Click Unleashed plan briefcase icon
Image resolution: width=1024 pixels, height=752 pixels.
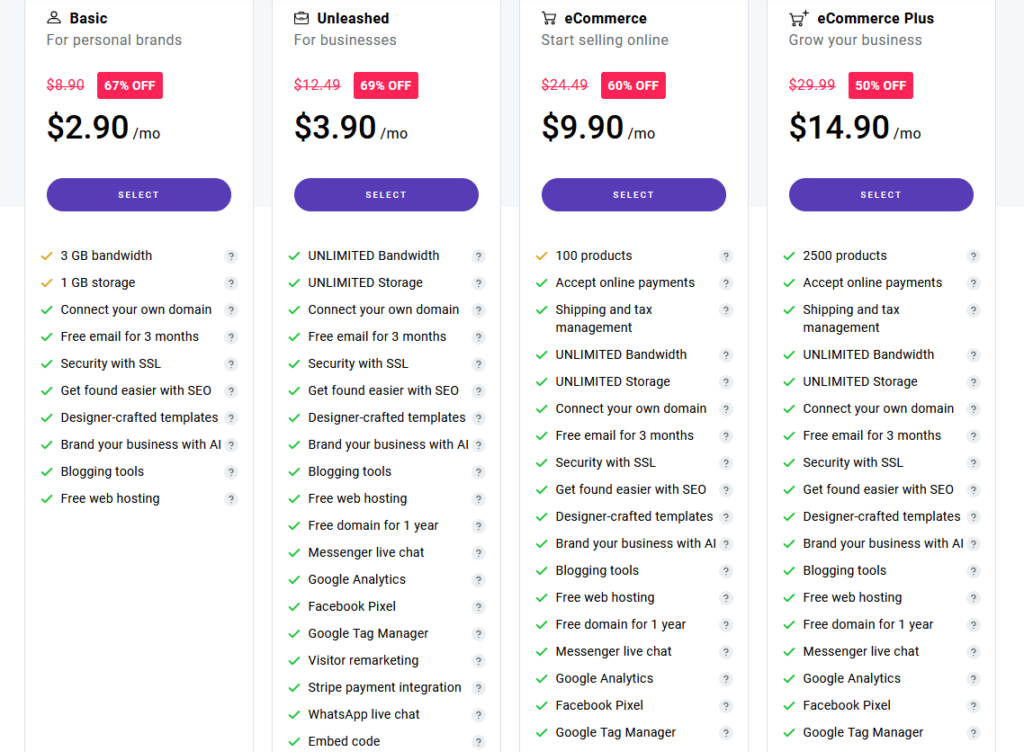[301, 18]
